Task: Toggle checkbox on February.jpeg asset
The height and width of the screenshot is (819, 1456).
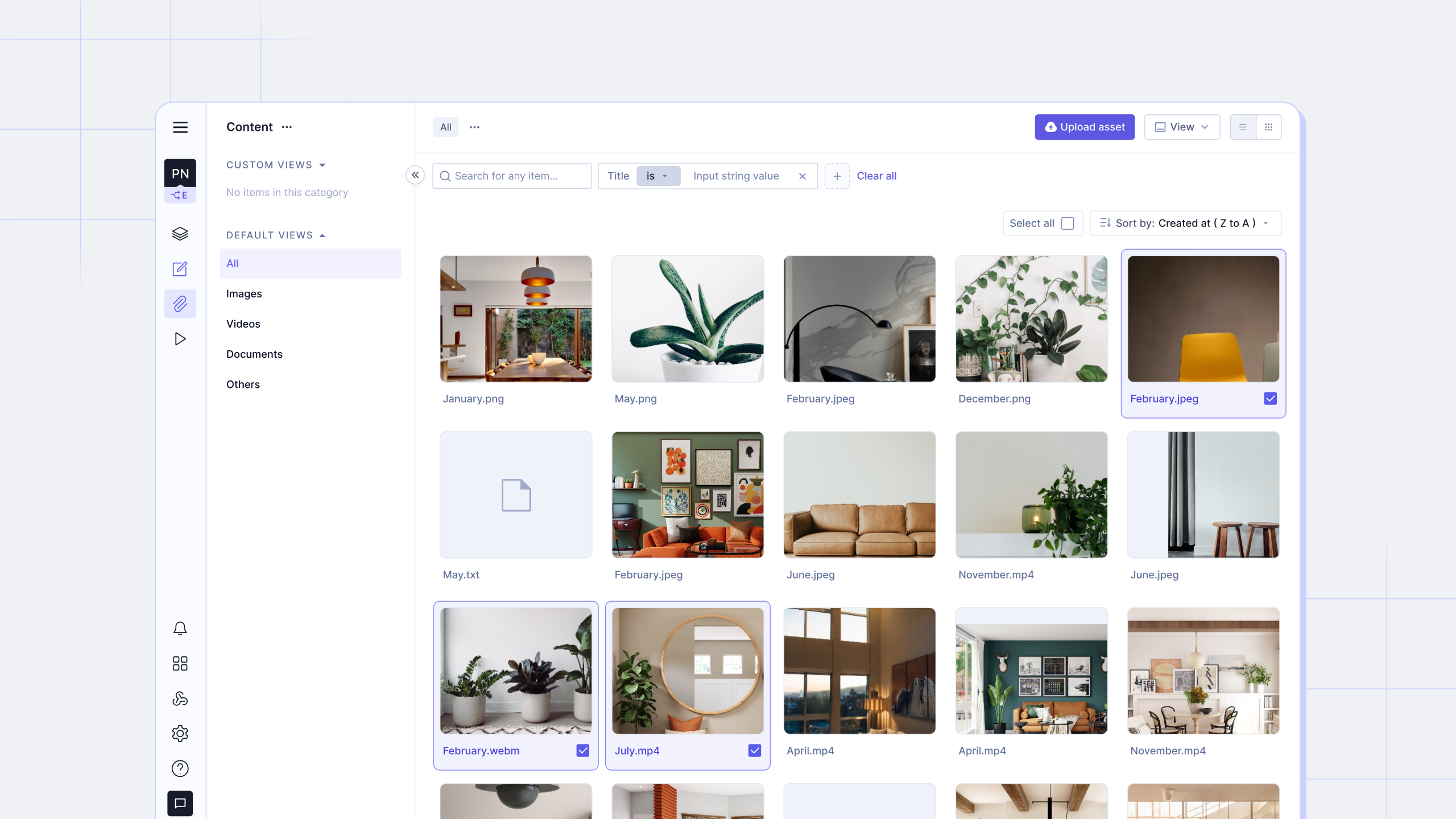Action: click(x=1270, y=399)
